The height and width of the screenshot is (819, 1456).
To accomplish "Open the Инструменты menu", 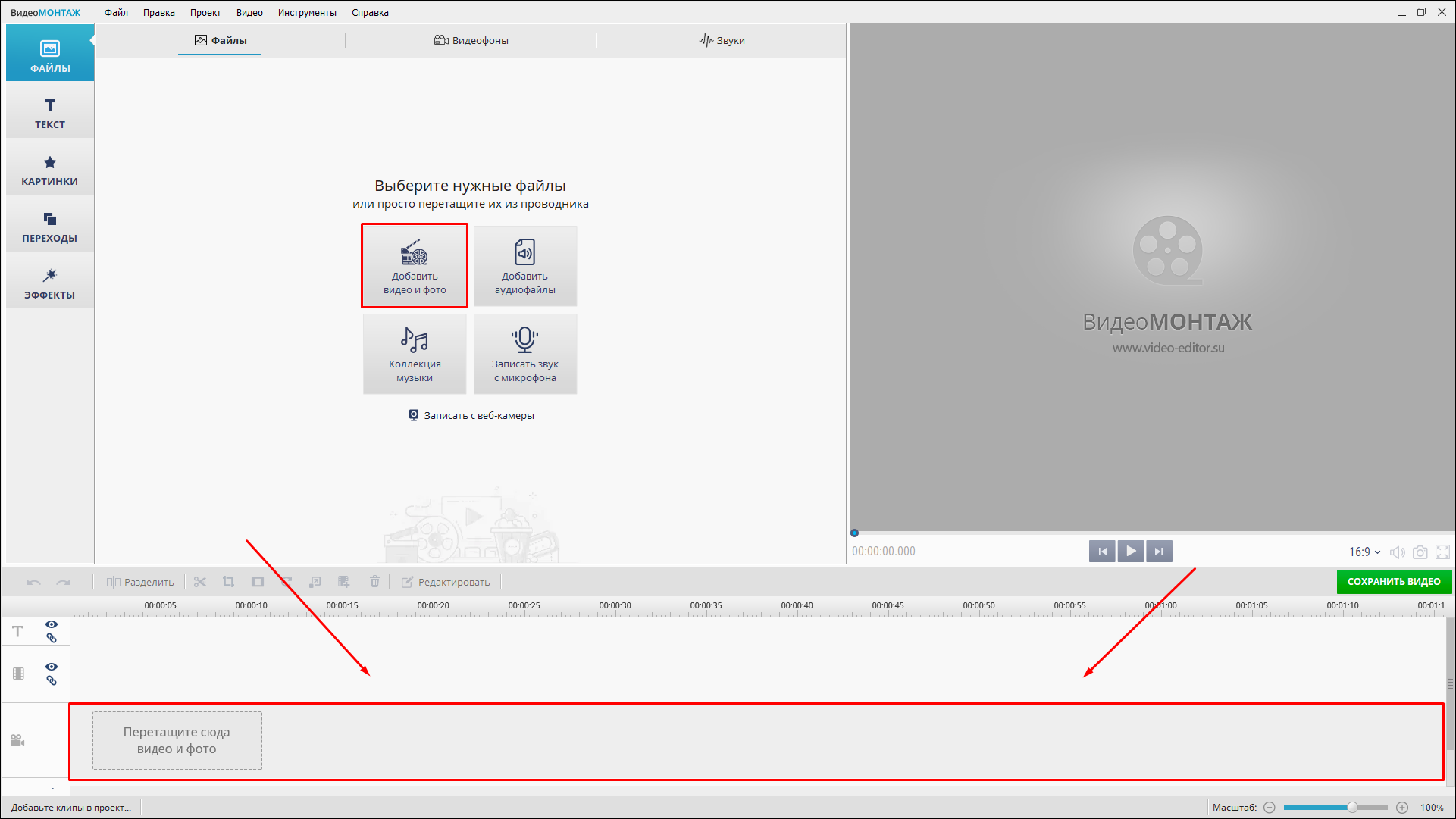I will tap(307, 12).
